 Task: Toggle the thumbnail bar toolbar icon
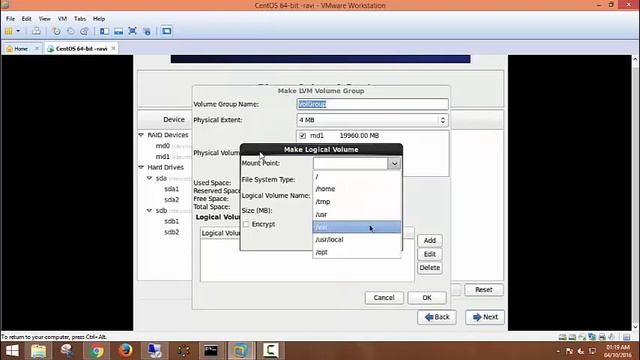coord(118,31)
